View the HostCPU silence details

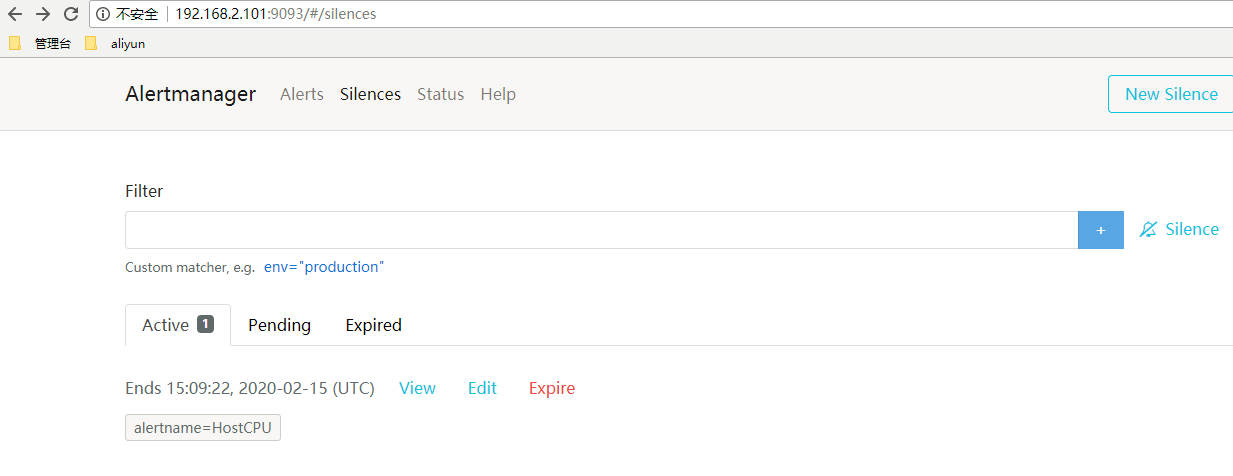(x=417, y=388)
